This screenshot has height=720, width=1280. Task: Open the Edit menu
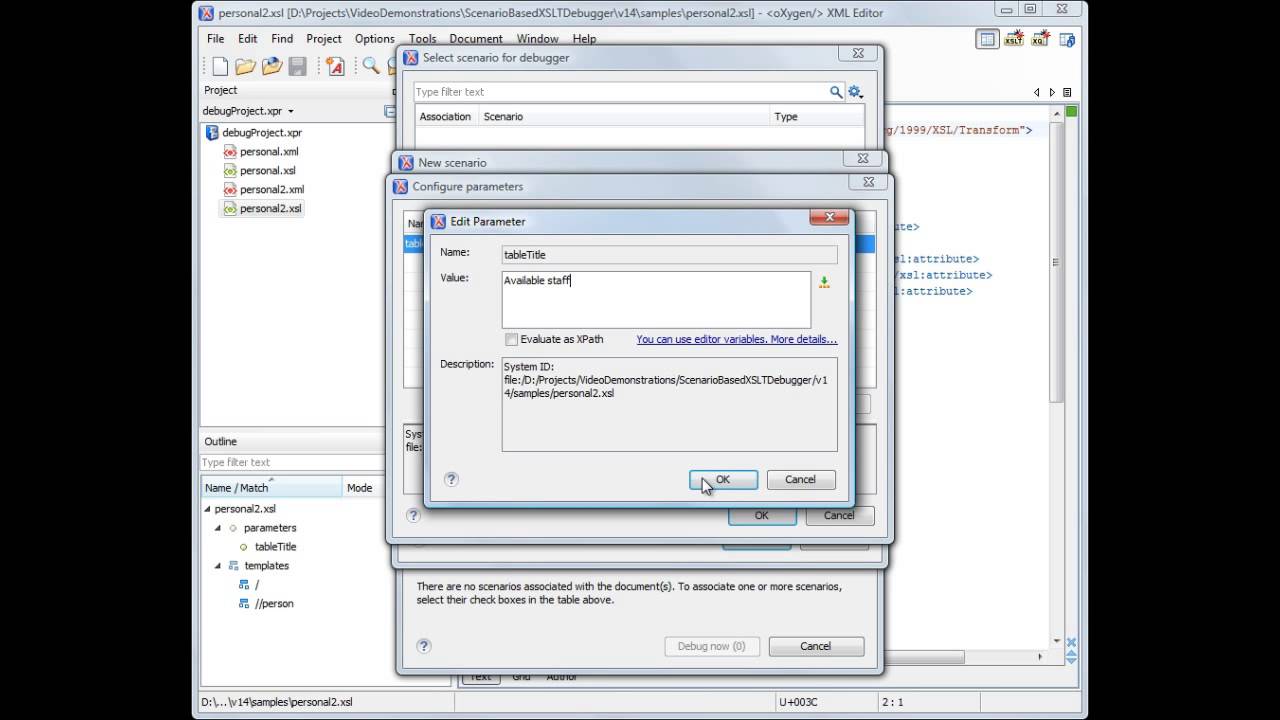point(247,39)
